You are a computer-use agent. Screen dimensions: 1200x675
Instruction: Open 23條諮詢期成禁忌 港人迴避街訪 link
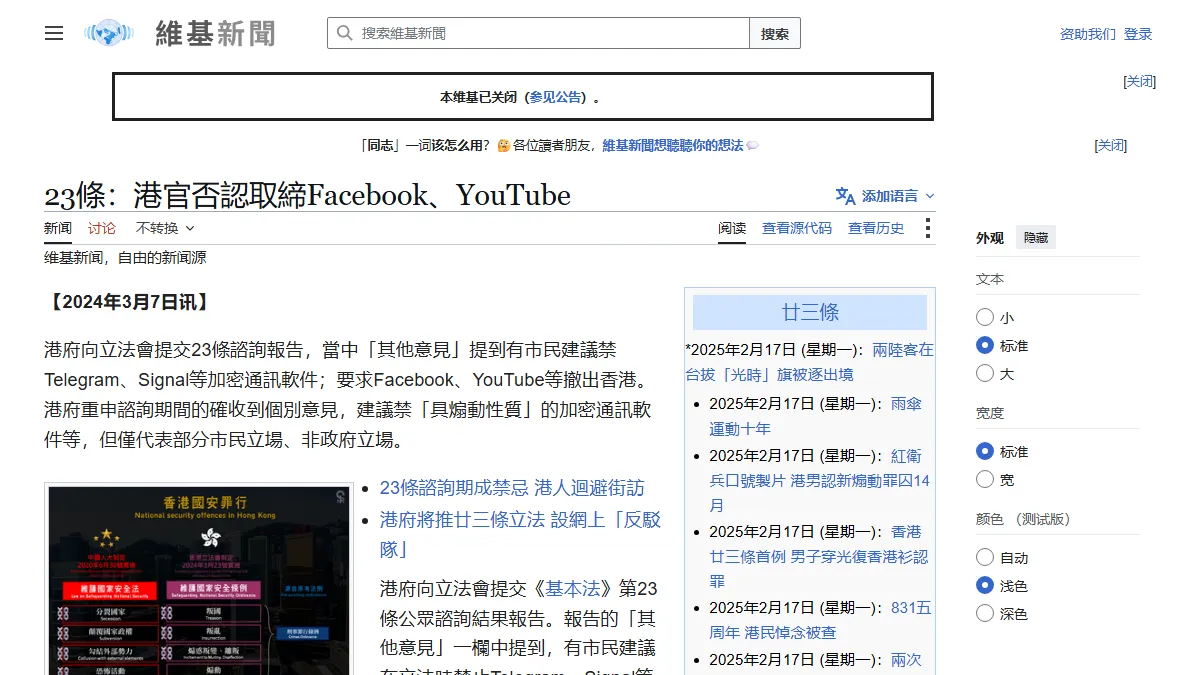pyautogui.click(x=512, y=488)
